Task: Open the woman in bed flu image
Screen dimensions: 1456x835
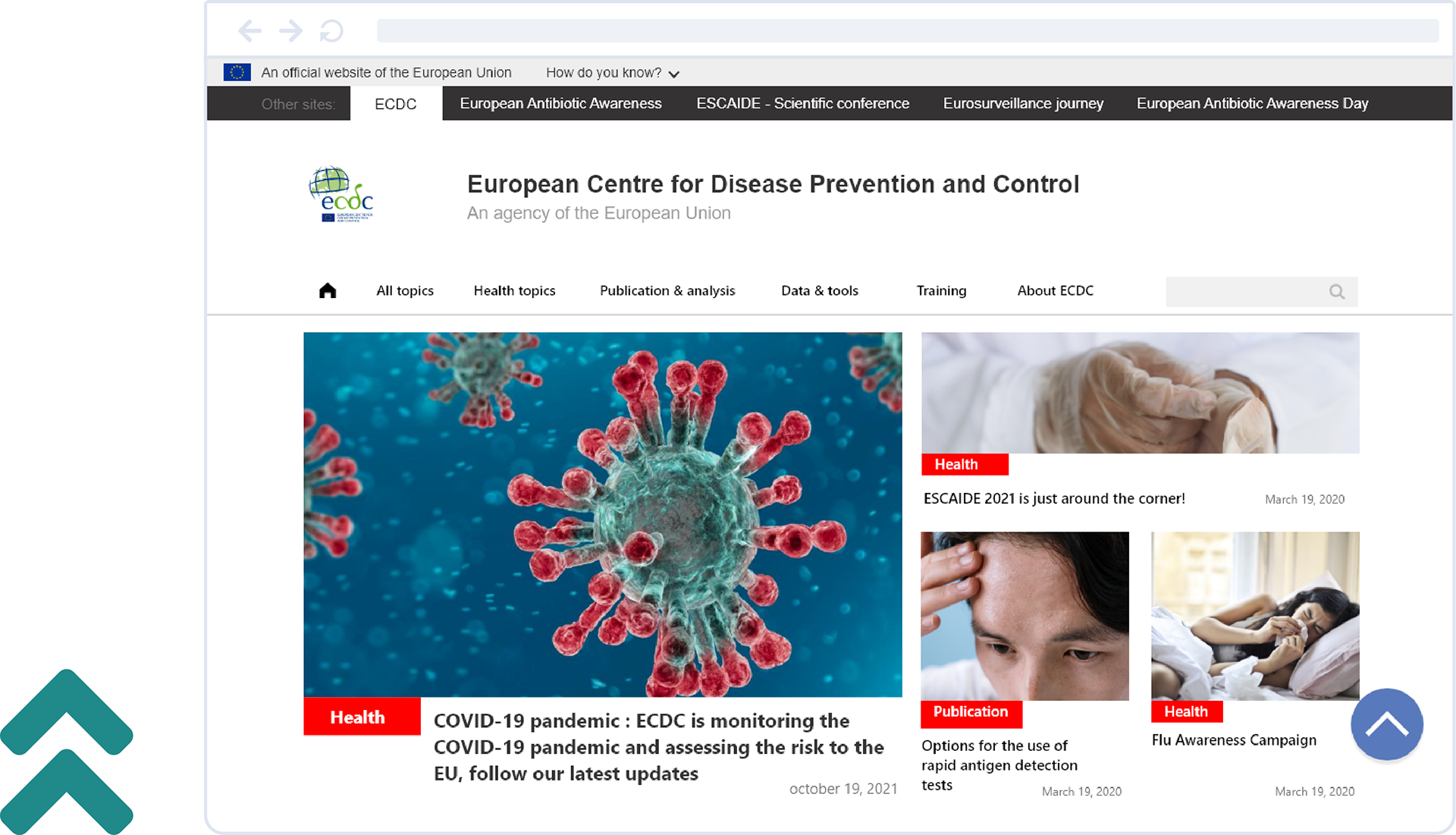Action: [x=1255, y=616]
